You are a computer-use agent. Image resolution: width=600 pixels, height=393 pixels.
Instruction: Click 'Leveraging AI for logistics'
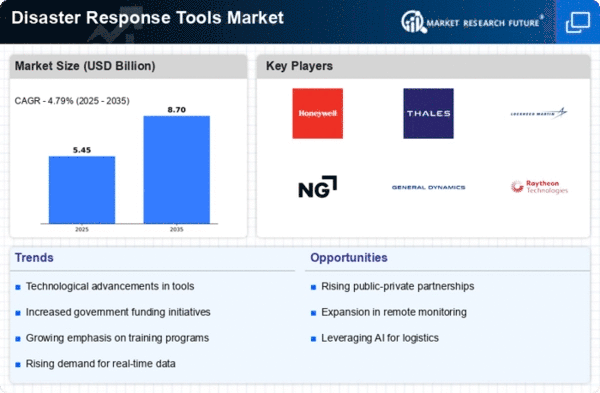tap(380, 338)
